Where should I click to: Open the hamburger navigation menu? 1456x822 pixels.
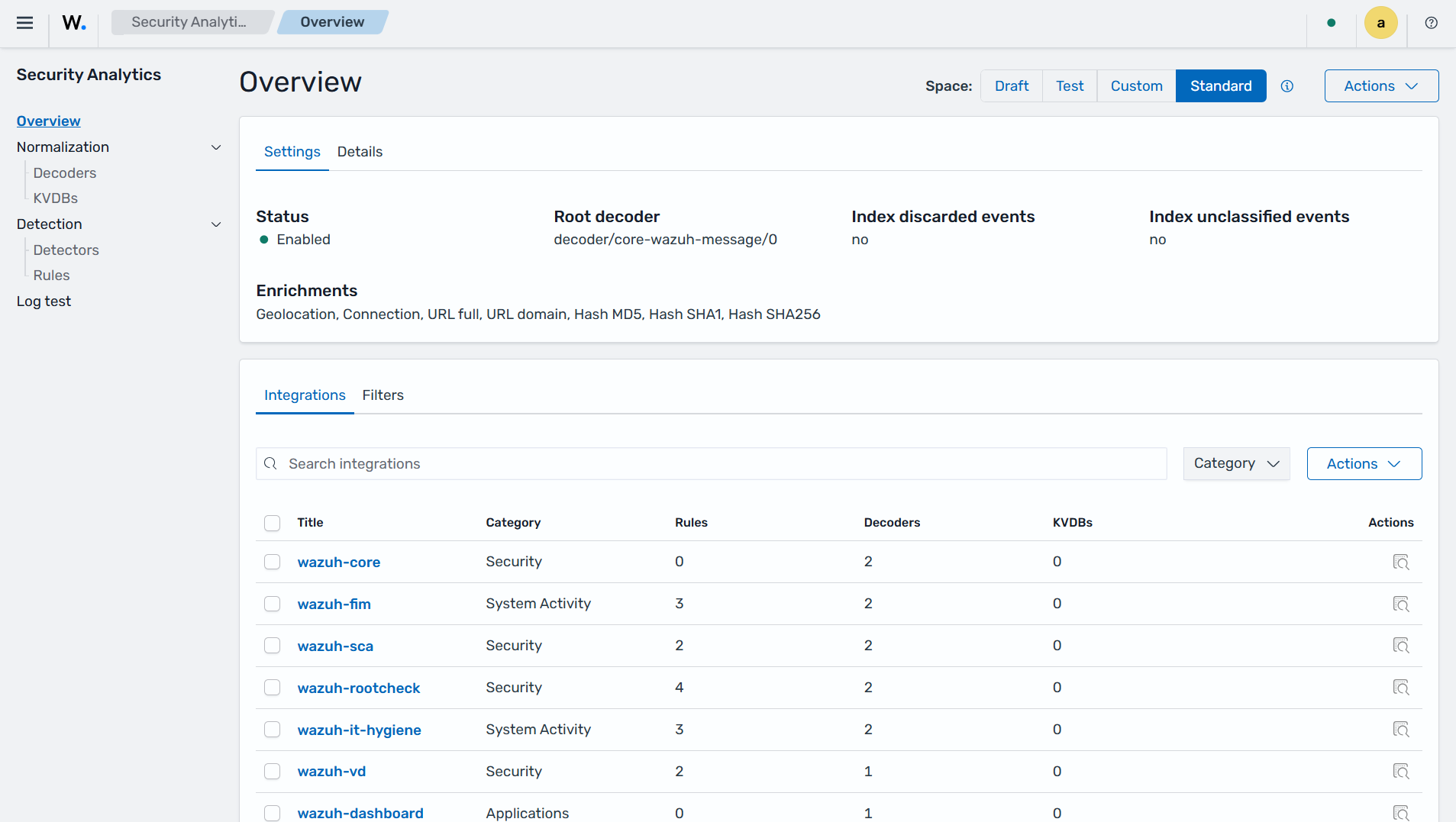tap(24, 23)
